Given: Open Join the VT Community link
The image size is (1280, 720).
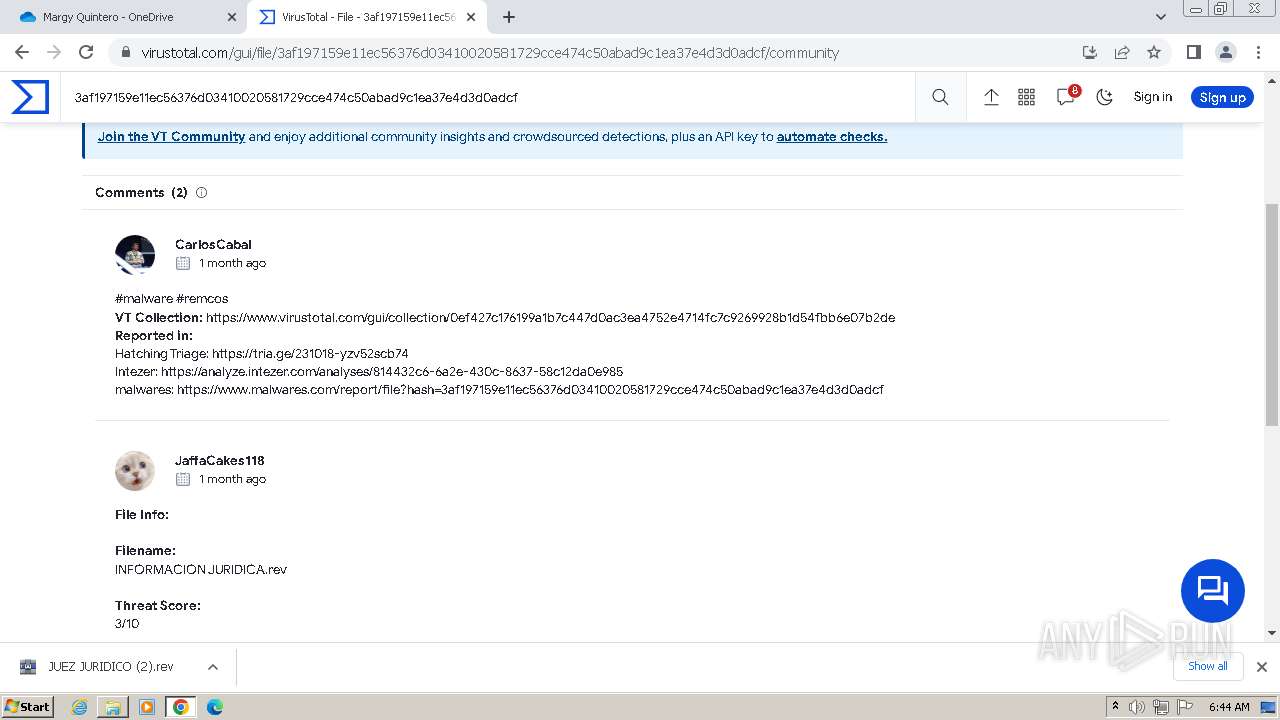Looking at the screenshot, I should click(171, 137).
